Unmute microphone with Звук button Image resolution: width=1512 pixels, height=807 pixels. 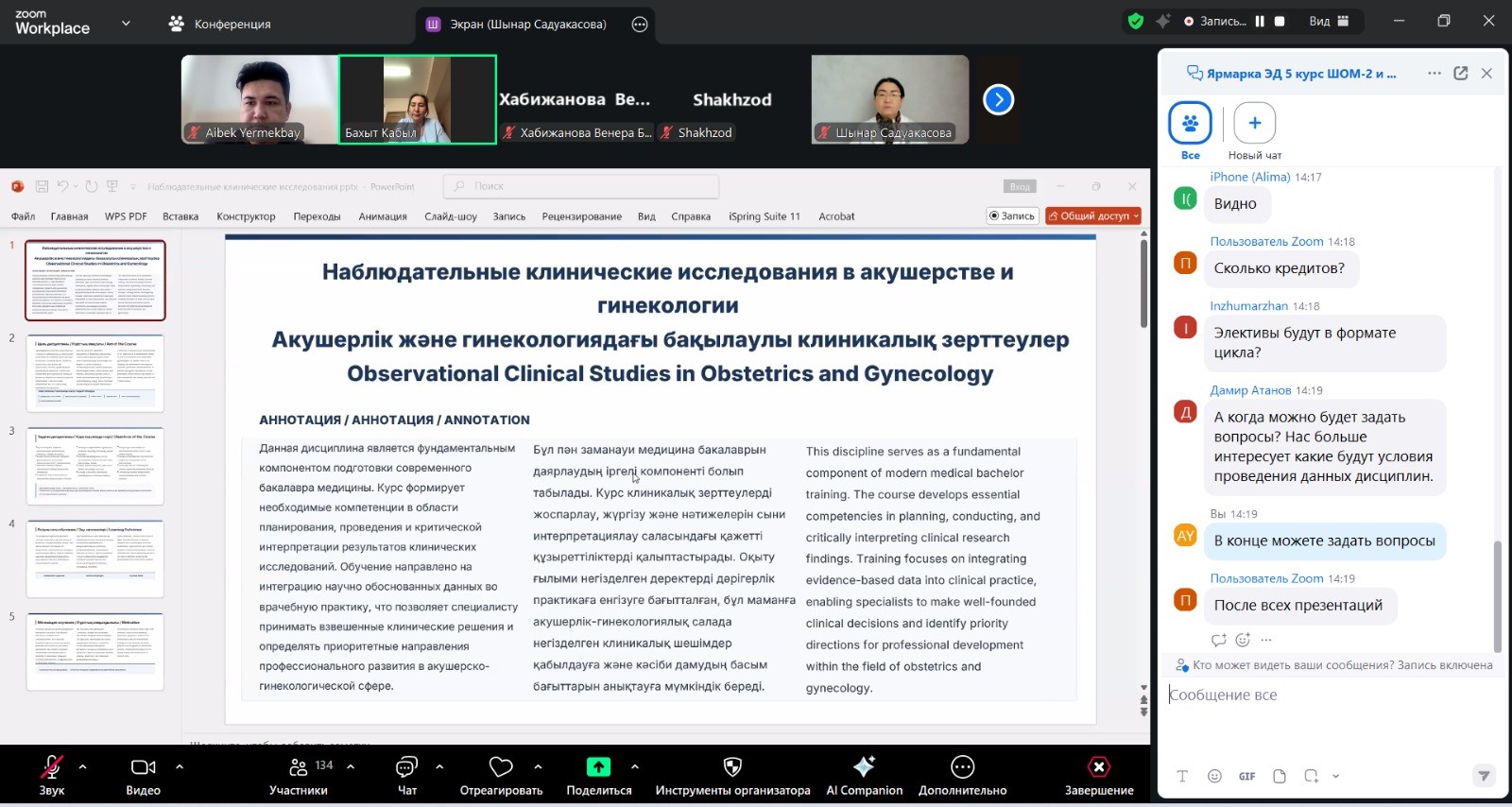click(x=52, y=766)
